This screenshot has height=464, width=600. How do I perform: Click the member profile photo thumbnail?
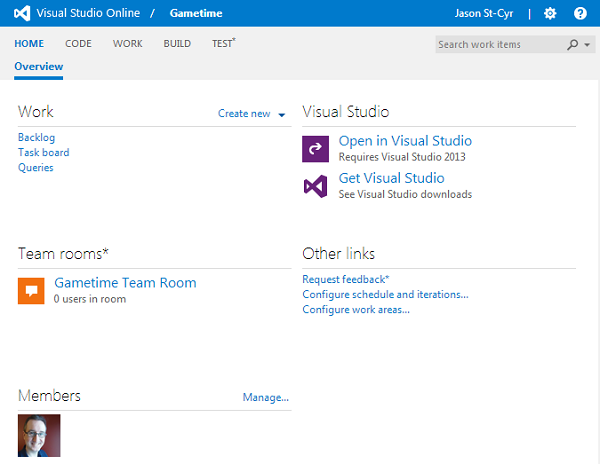pyautogui.click(x=39, y=435)
